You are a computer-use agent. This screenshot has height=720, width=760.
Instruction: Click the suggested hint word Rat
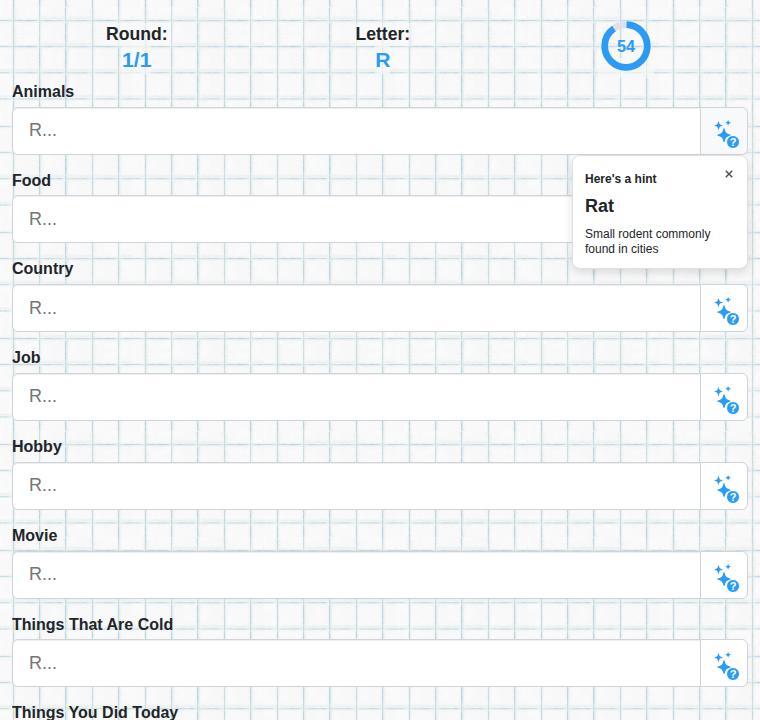[x=599, y=206]
